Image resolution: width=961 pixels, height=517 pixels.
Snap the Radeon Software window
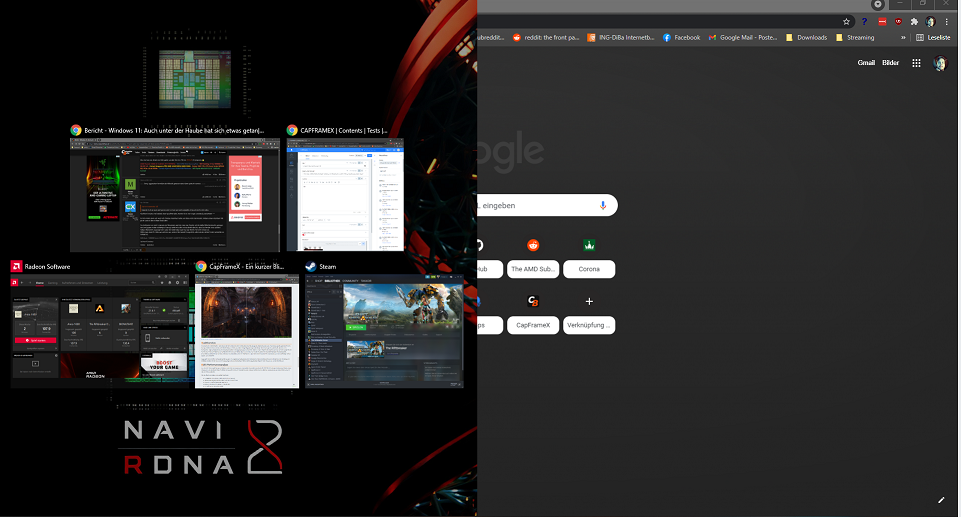pos(101,331)
